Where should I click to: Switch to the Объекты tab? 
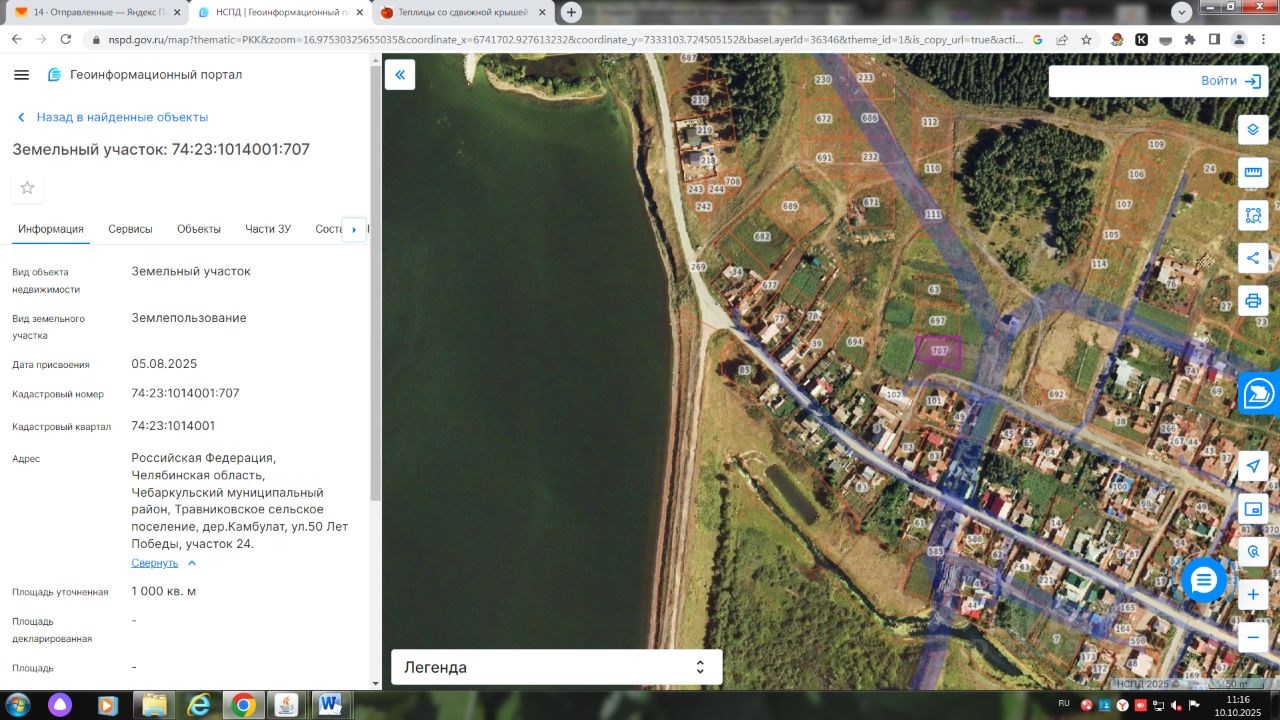(x=199, y=229)
